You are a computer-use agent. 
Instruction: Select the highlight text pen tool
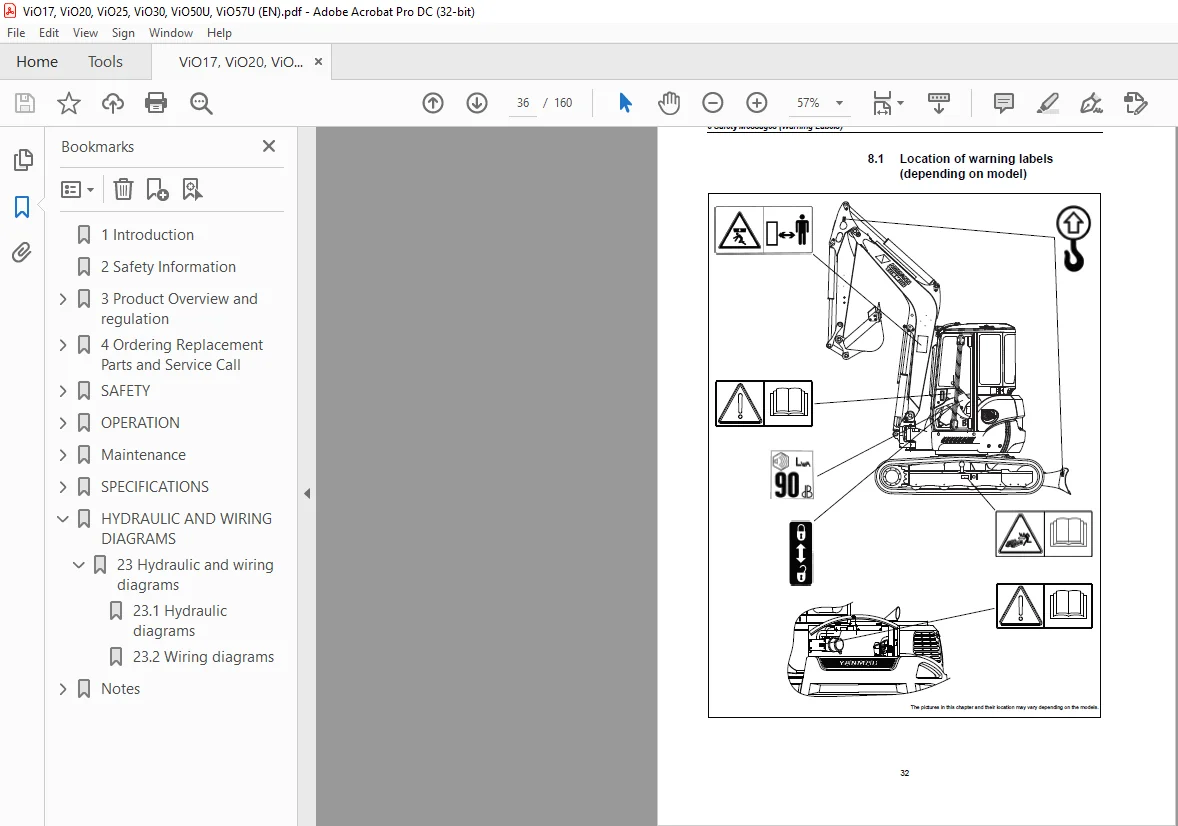[x=1047, y=103]
